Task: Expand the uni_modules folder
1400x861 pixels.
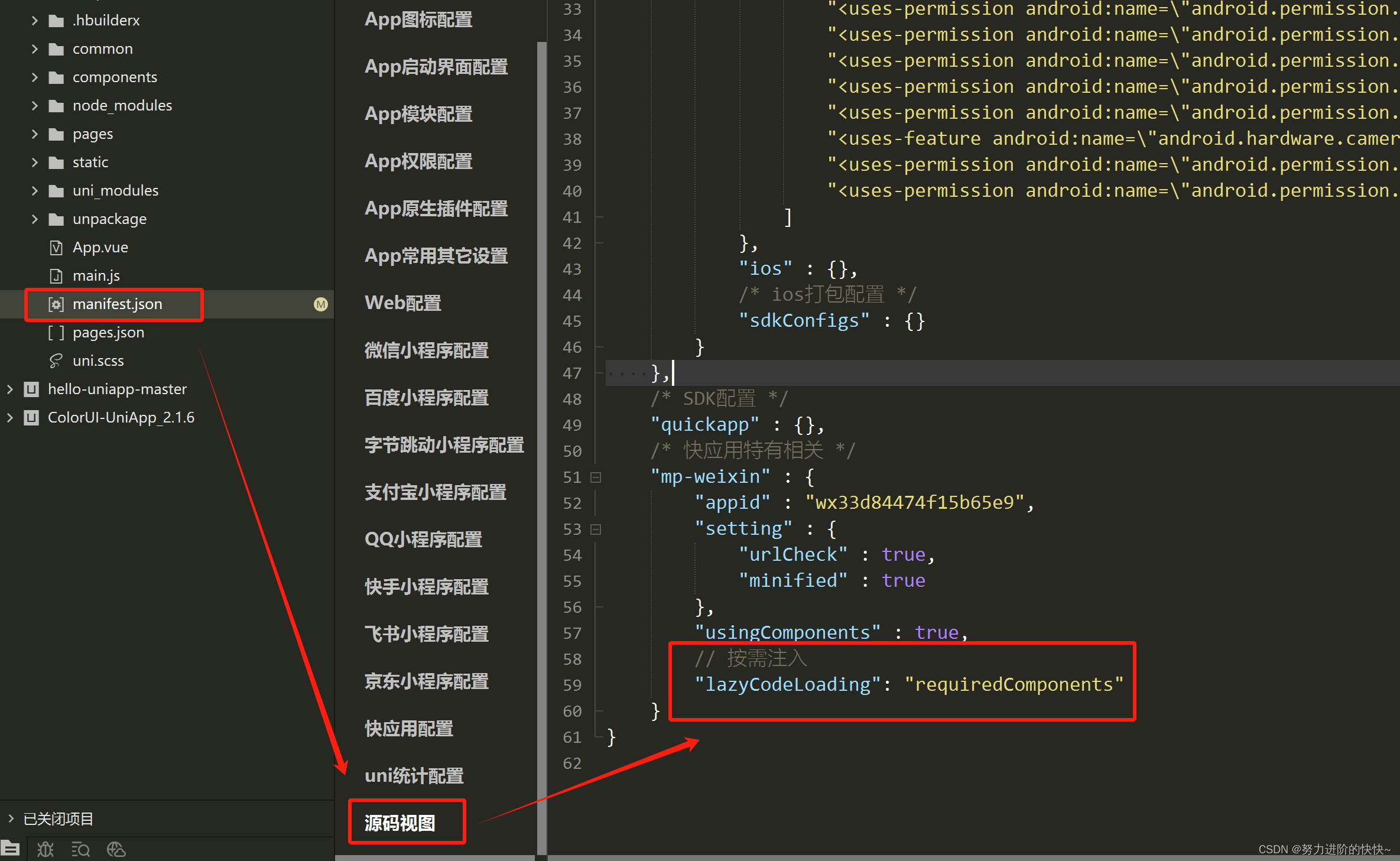Action: point(34,191)
